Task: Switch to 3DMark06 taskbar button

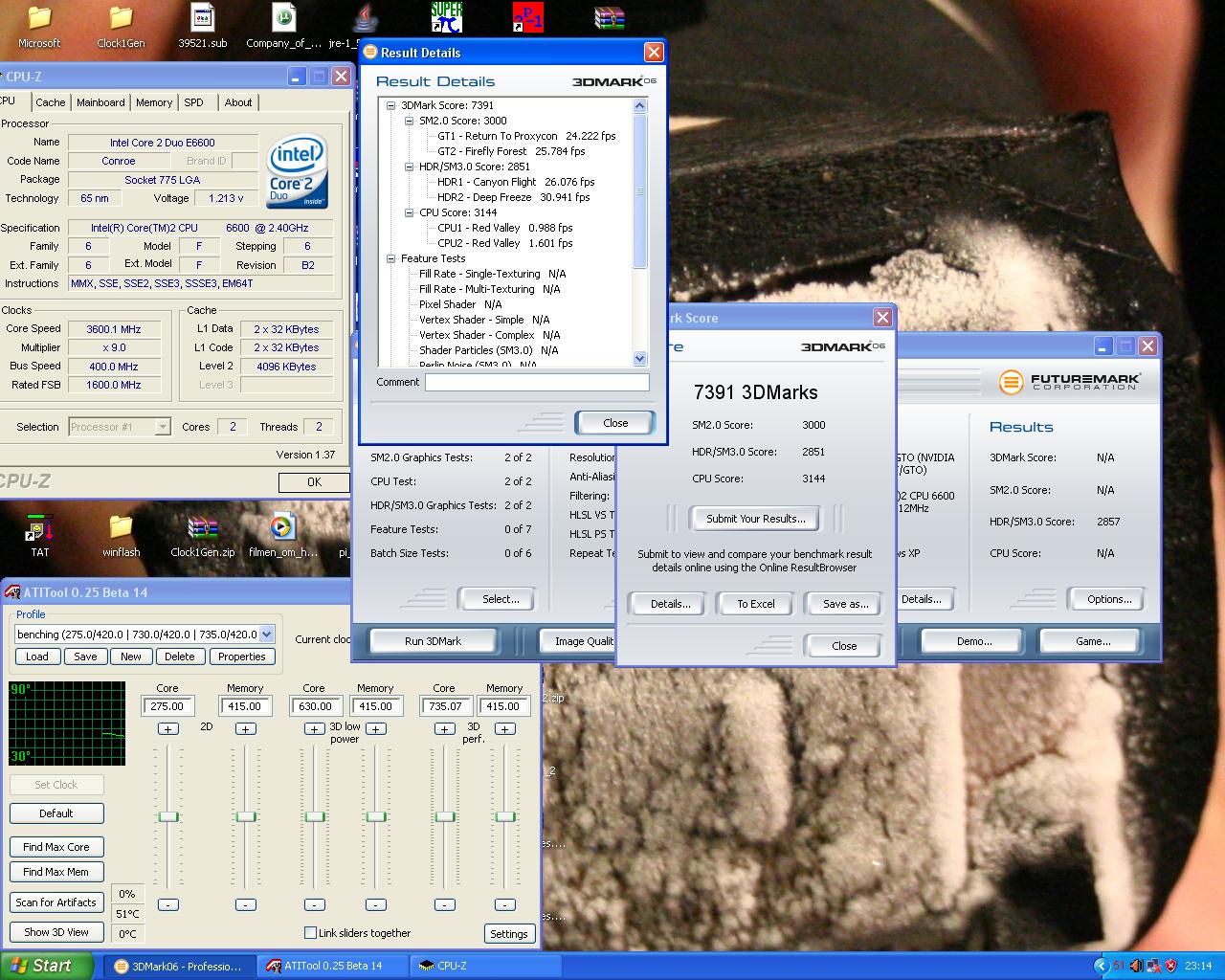Action: coord(179,966)
